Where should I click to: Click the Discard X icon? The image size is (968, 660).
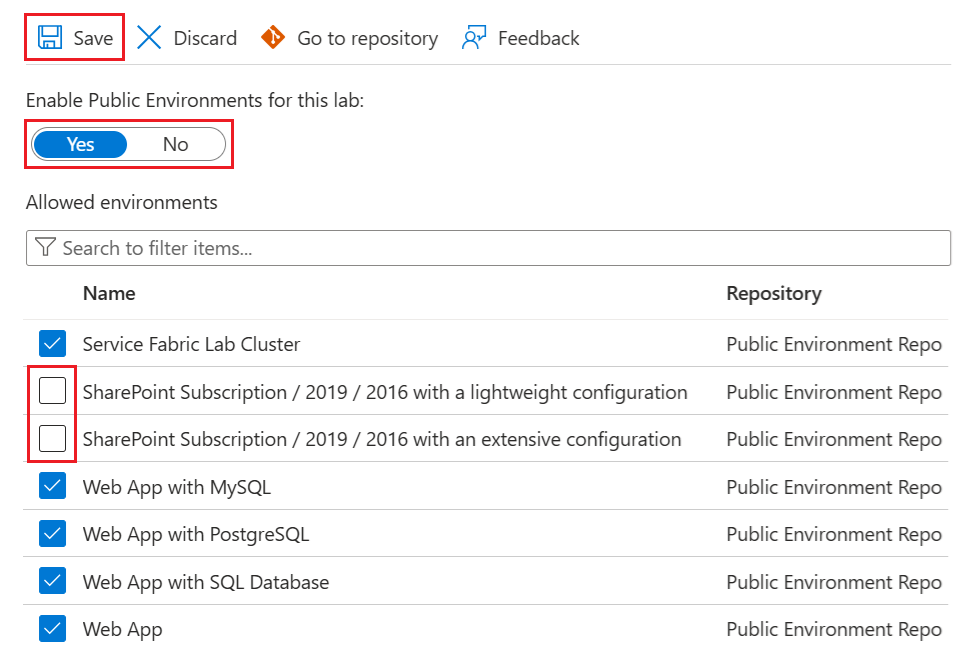click(x=149, y=38)
